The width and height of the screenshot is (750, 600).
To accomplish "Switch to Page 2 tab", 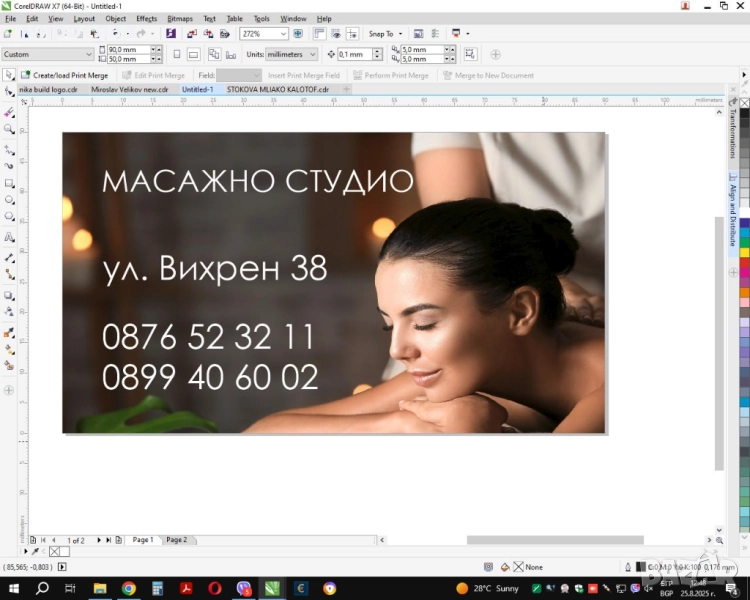I will click(176, 540).
